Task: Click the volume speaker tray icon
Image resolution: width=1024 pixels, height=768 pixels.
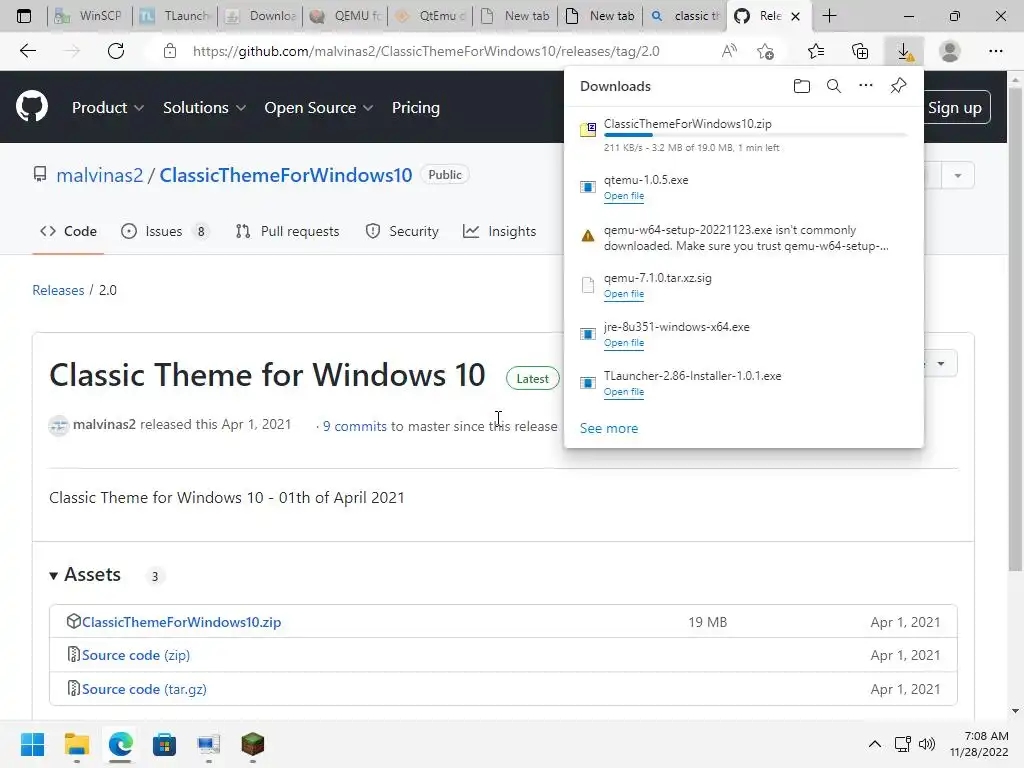Action: coord(927,744)
